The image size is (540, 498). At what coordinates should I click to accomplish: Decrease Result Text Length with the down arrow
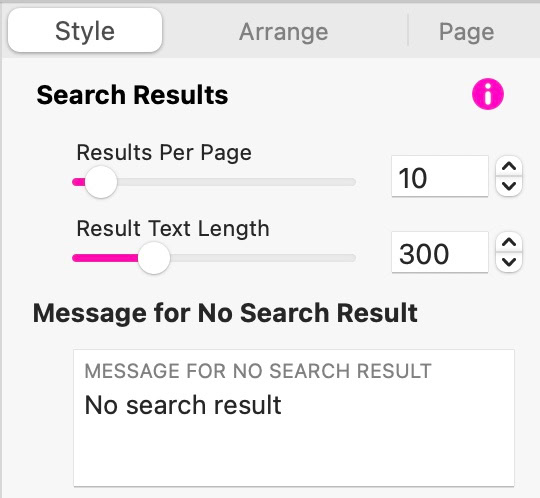(x=509, y=262)
